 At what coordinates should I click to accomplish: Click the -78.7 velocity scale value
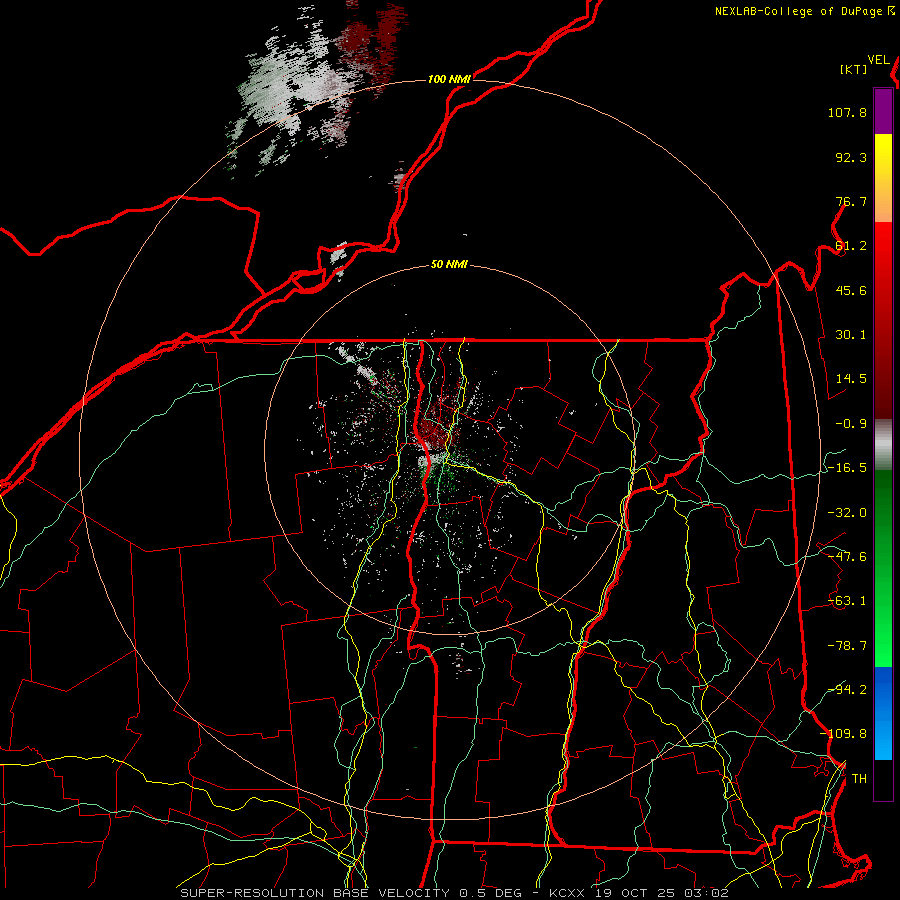(x=847, y=646)
